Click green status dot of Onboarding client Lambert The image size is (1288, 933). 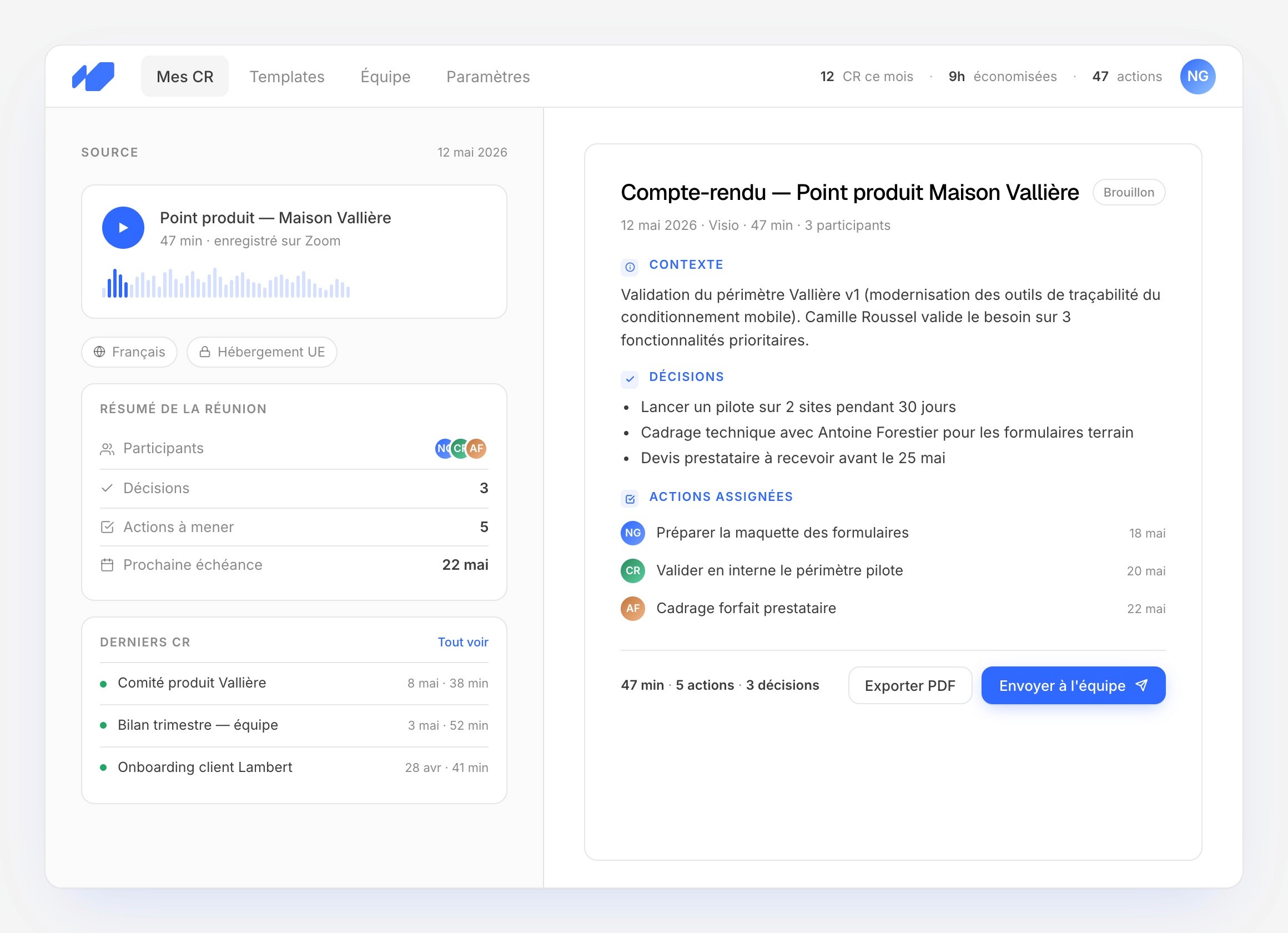point(103,768)
